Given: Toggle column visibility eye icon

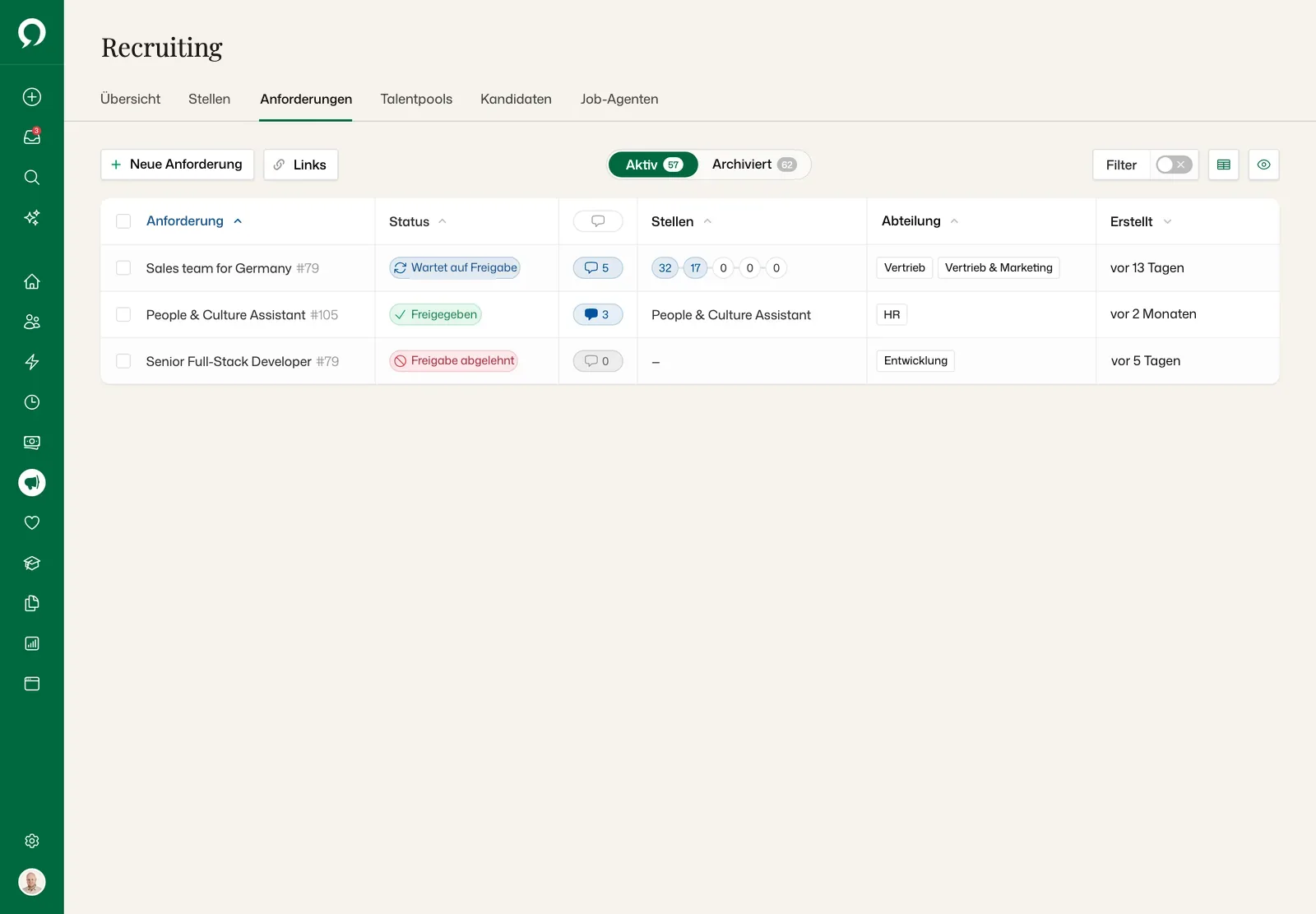Looking at the screenshot, I should point(1264,165).
